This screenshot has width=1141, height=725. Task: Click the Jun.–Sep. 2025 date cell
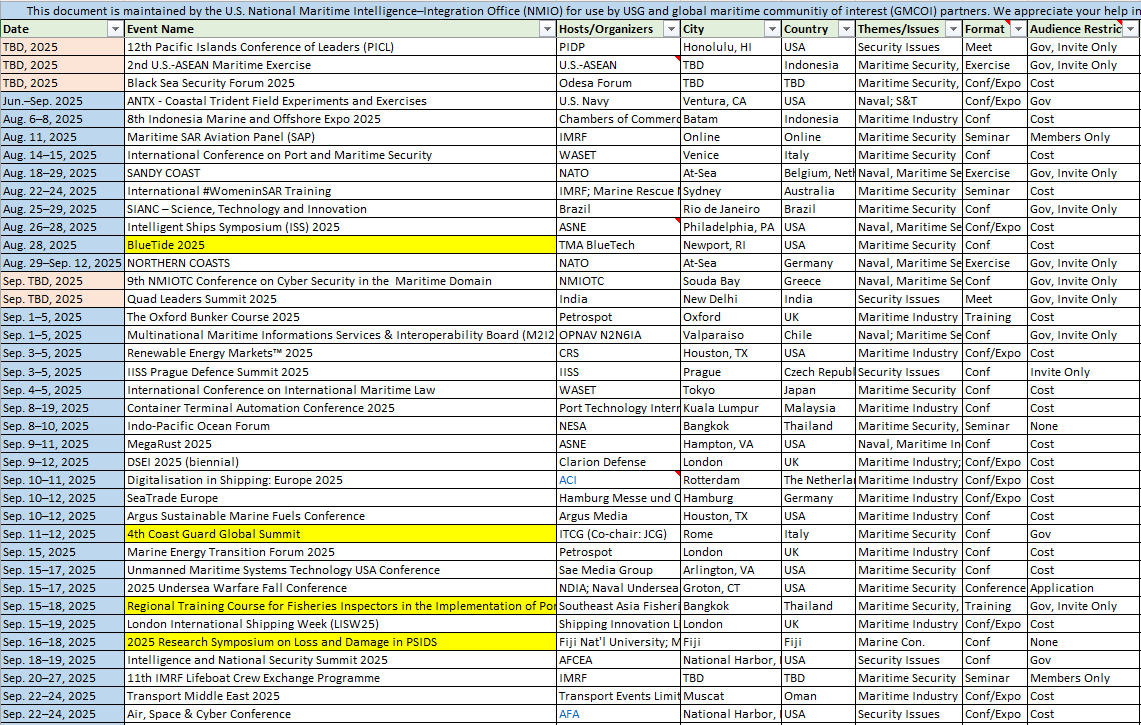pyautogui.click(x=63, y=101)
